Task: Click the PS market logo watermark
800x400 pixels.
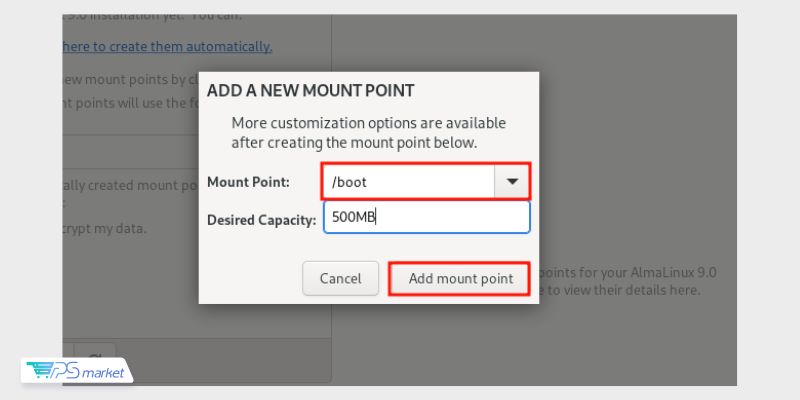Action: [77, 371]
